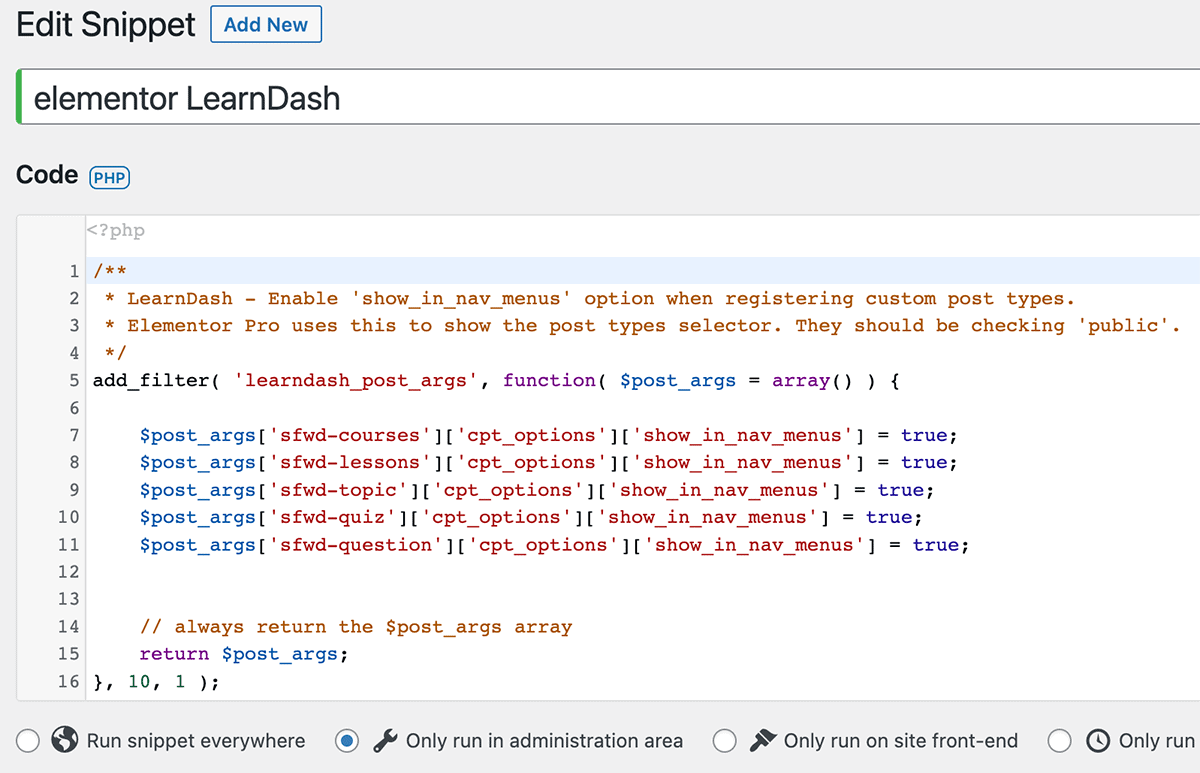Select the Run snippet everywhere radio button

click(x=28, y=741)
